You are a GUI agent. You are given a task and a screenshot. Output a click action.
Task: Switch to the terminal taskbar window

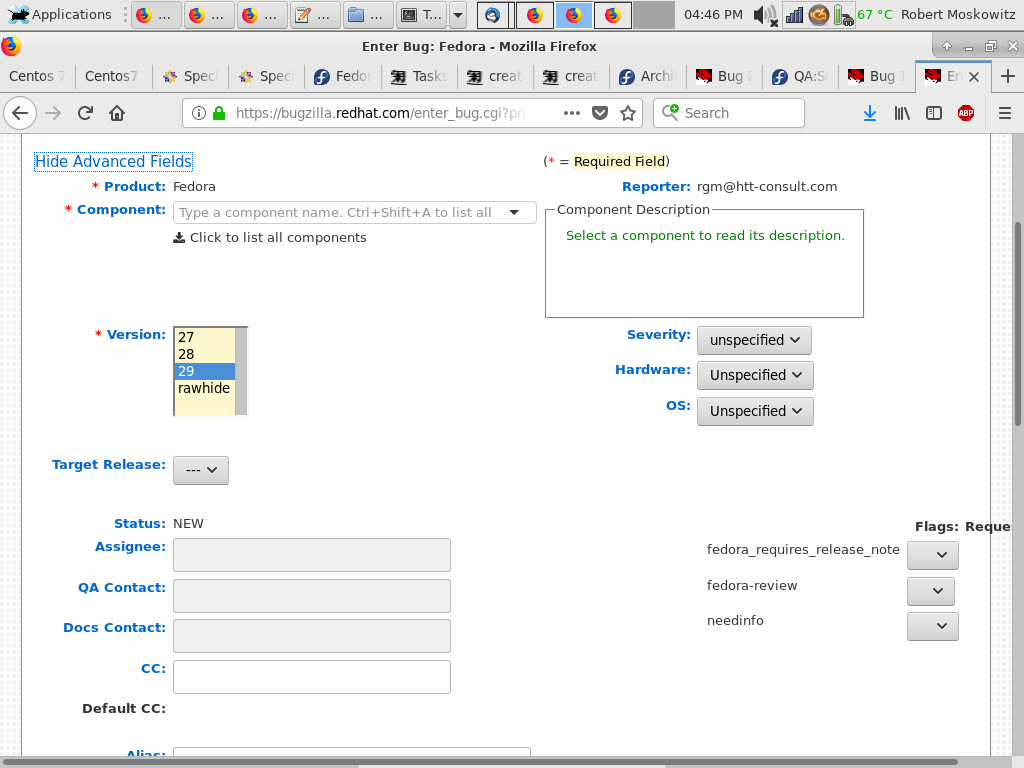pyautogui.click(x=421, y=14)
